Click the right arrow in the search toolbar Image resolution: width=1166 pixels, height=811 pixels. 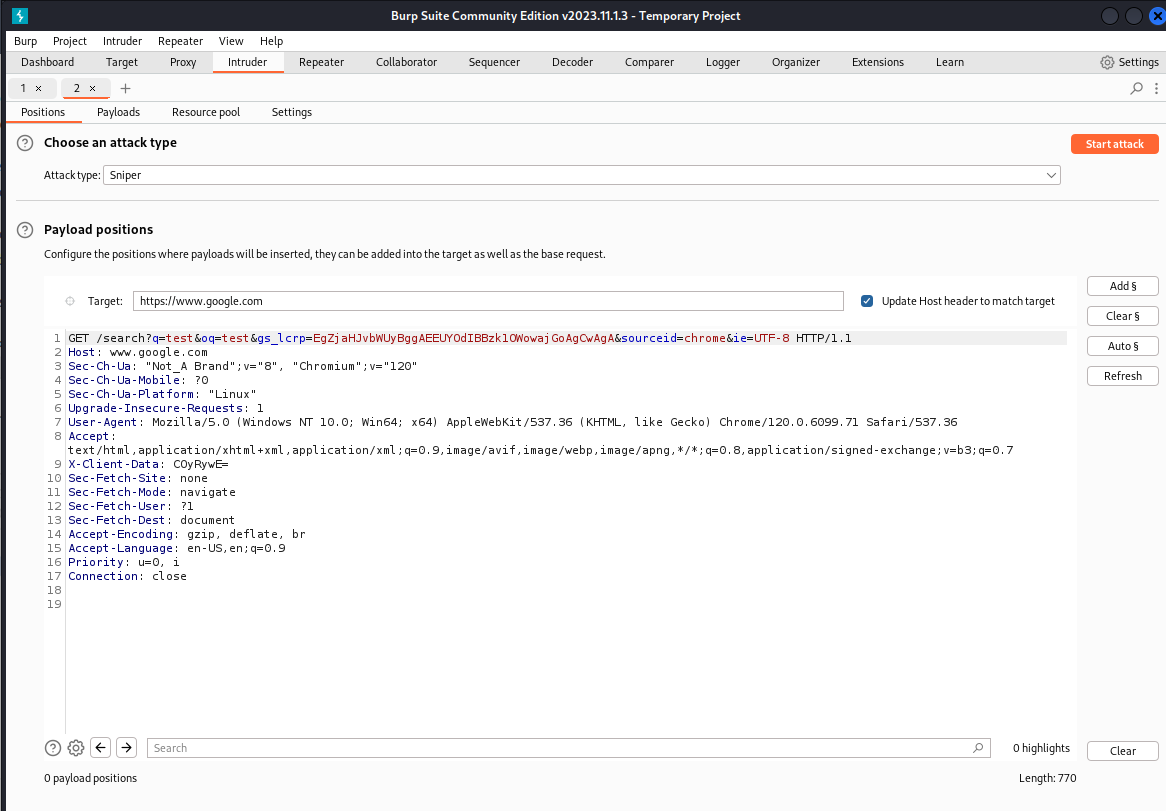click(126, 747)
